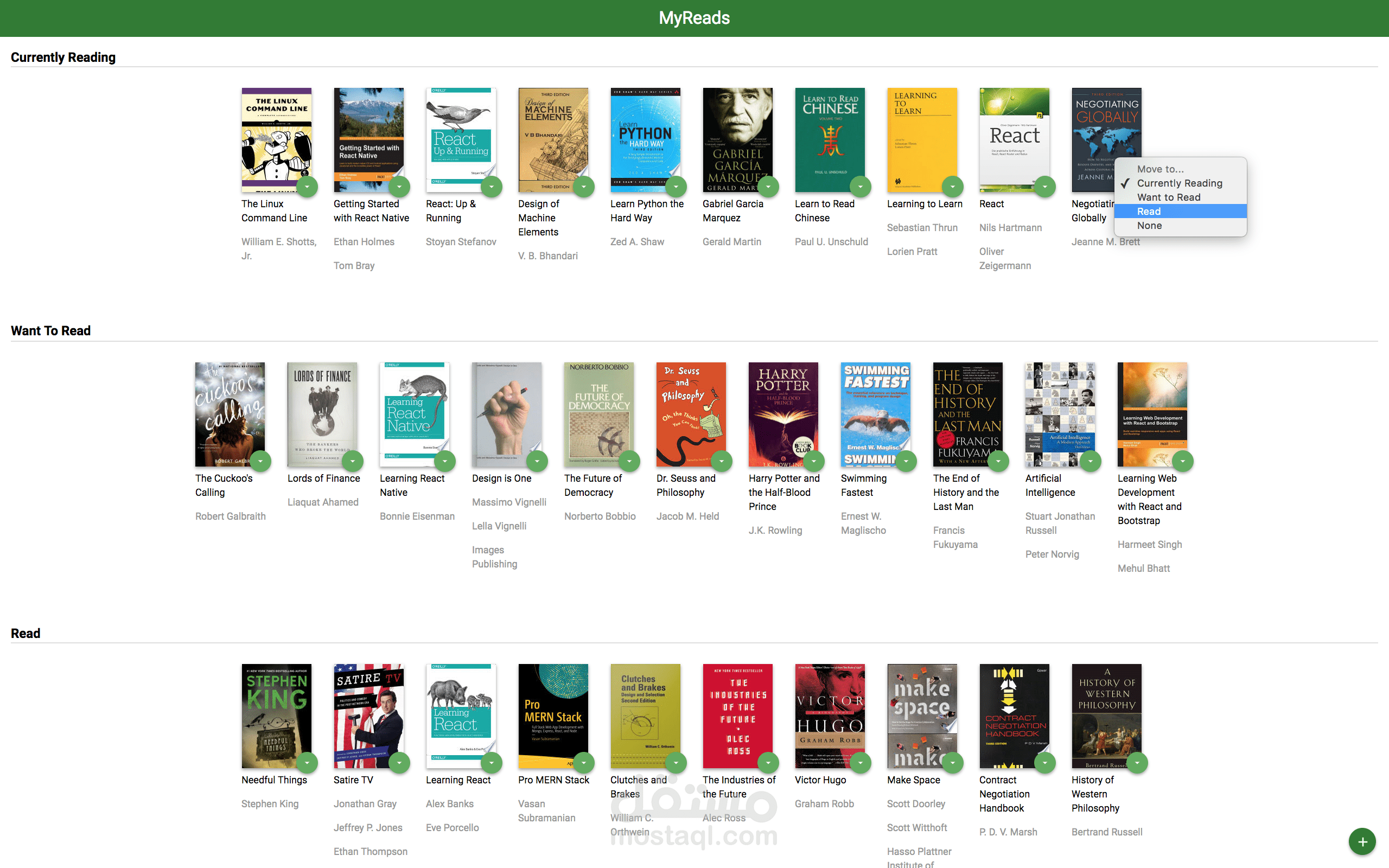1389x868 pixels.
Task: Open shelf dropdown on History of Western Philosophy
Action: pyautogui.click(x=1138, y=763)
